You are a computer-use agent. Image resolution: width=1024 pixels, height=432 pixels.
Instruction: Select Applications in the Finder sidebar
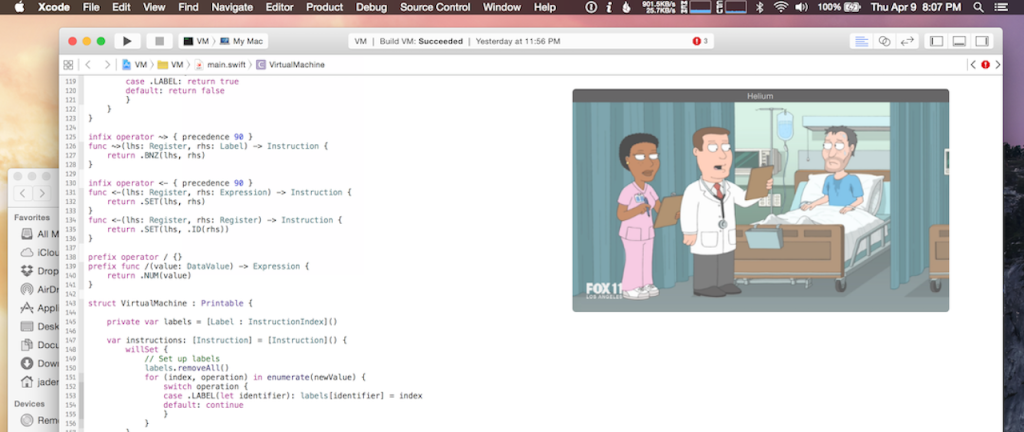pyautogui.click(x=39, y=307)
